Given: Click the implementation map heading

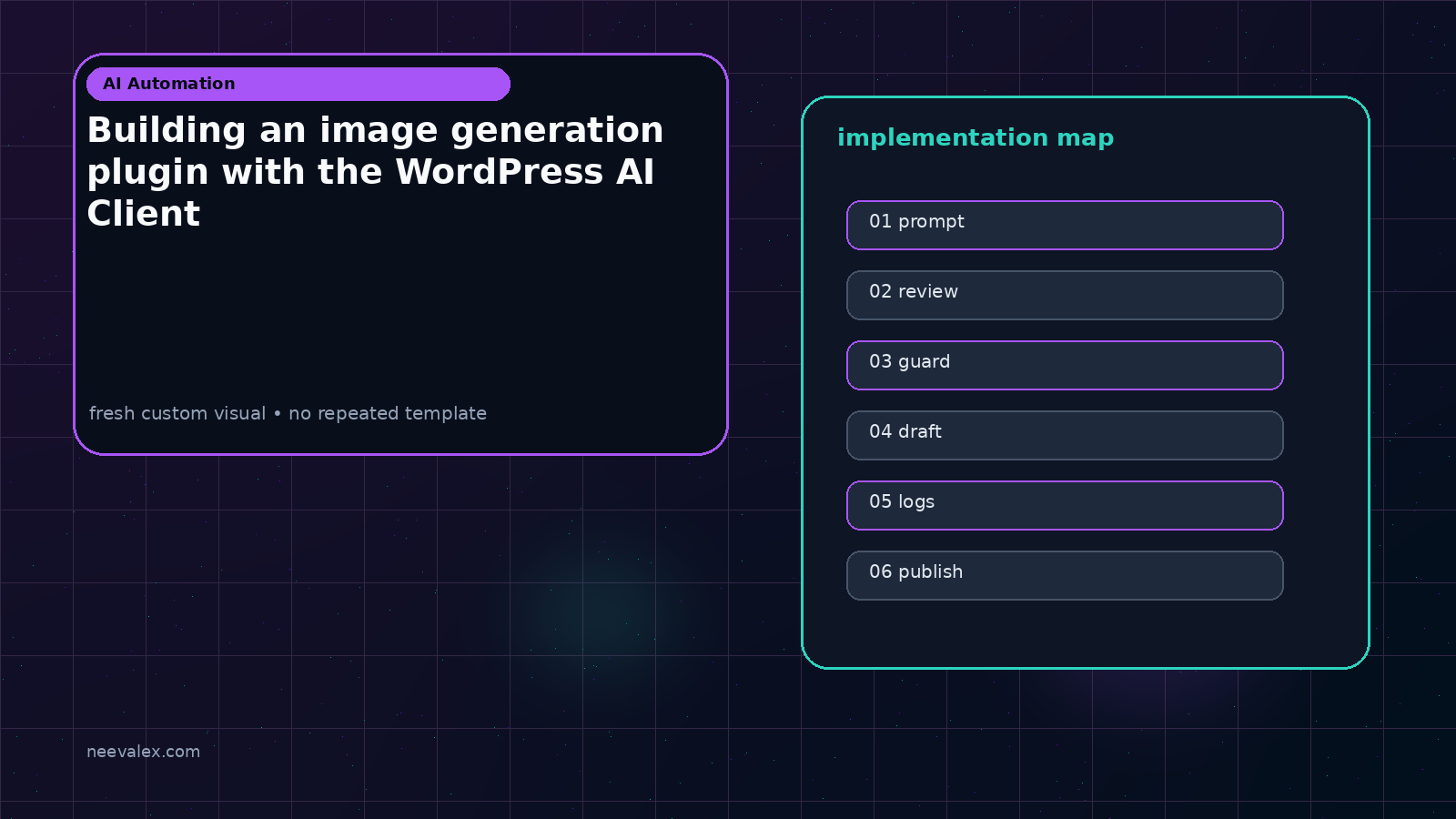Looking at the screenshot, I should (x=976, y=138).
